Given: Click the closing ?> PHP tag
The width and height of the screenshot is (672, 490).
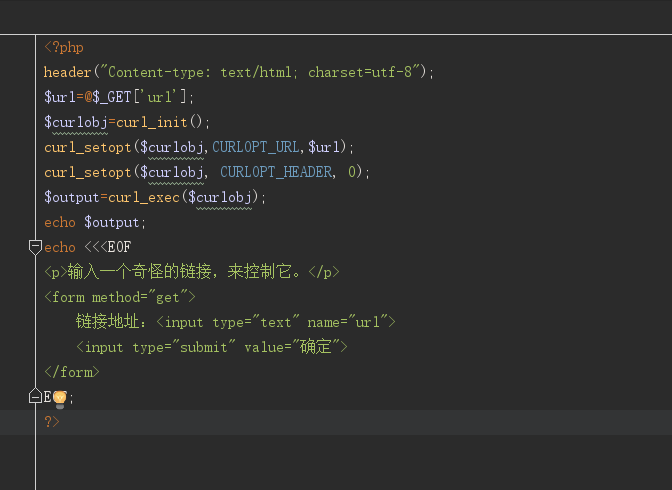Looking at the screenshot, I should click(x=52, y=422).
